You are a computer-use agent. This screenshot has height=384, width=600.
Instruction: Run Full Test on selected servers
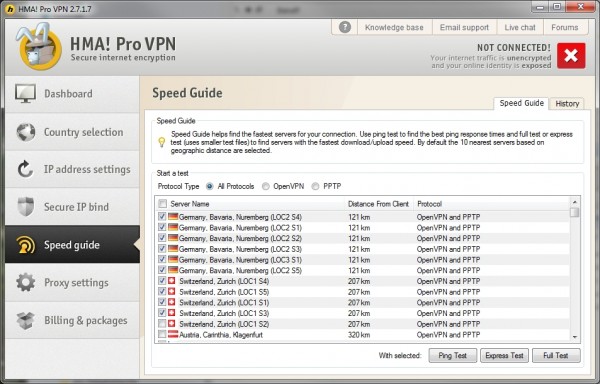[556, 355]
